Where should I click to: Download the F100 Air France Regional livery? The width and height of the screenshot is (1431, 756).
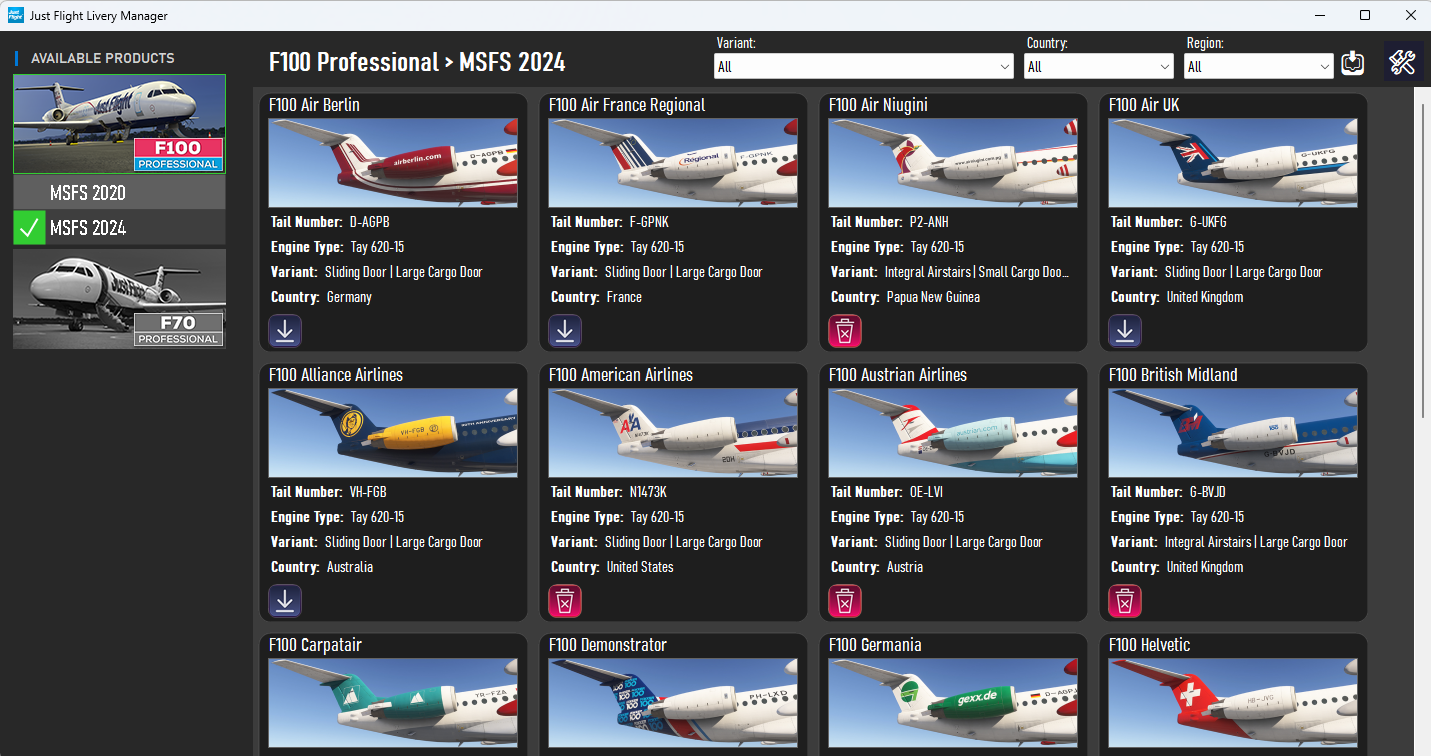pos(565,331)
